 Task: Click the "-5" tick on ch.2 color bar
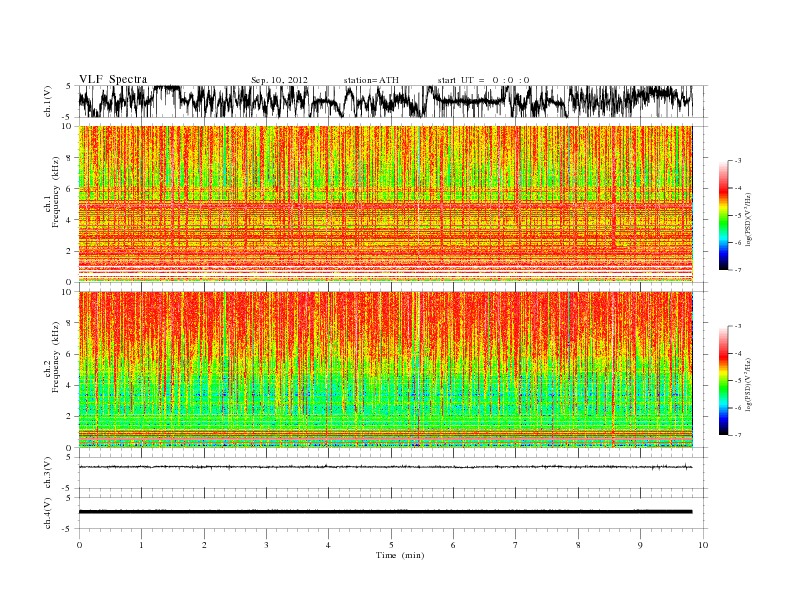coord(738,381)
